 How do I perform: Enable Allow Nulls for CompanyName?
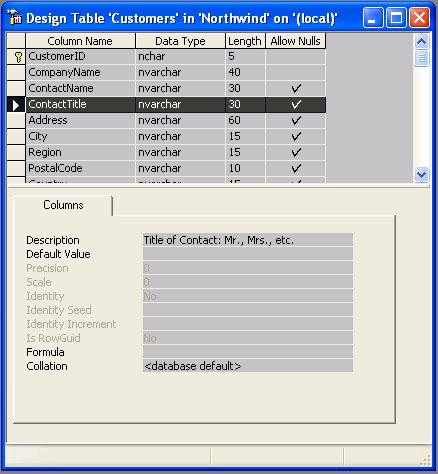pyautogui.click(x=296, y=72)
